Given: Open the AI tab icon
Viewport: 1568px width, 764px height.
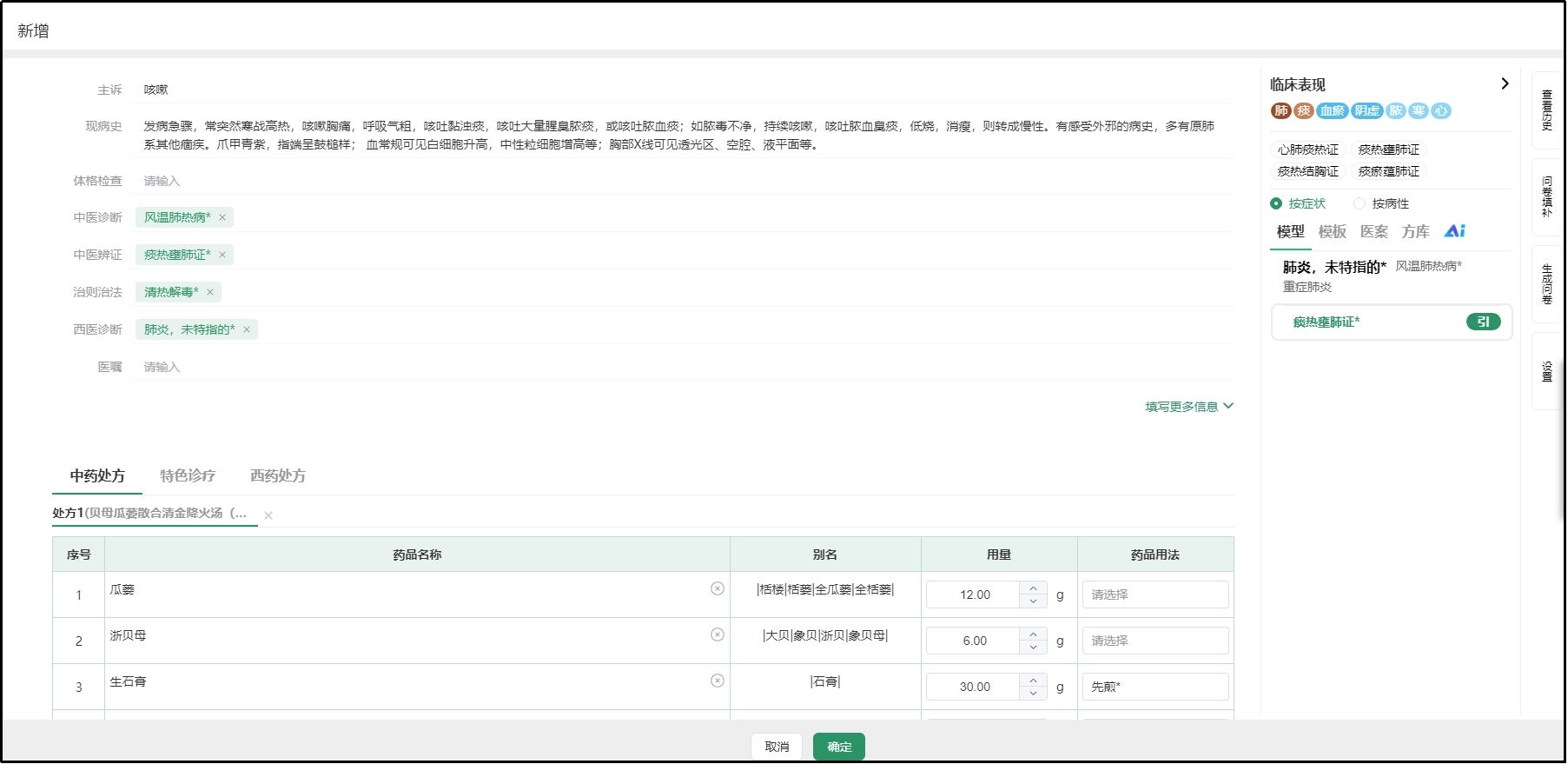Looking at the screenshot, I should coord(1454,231).
